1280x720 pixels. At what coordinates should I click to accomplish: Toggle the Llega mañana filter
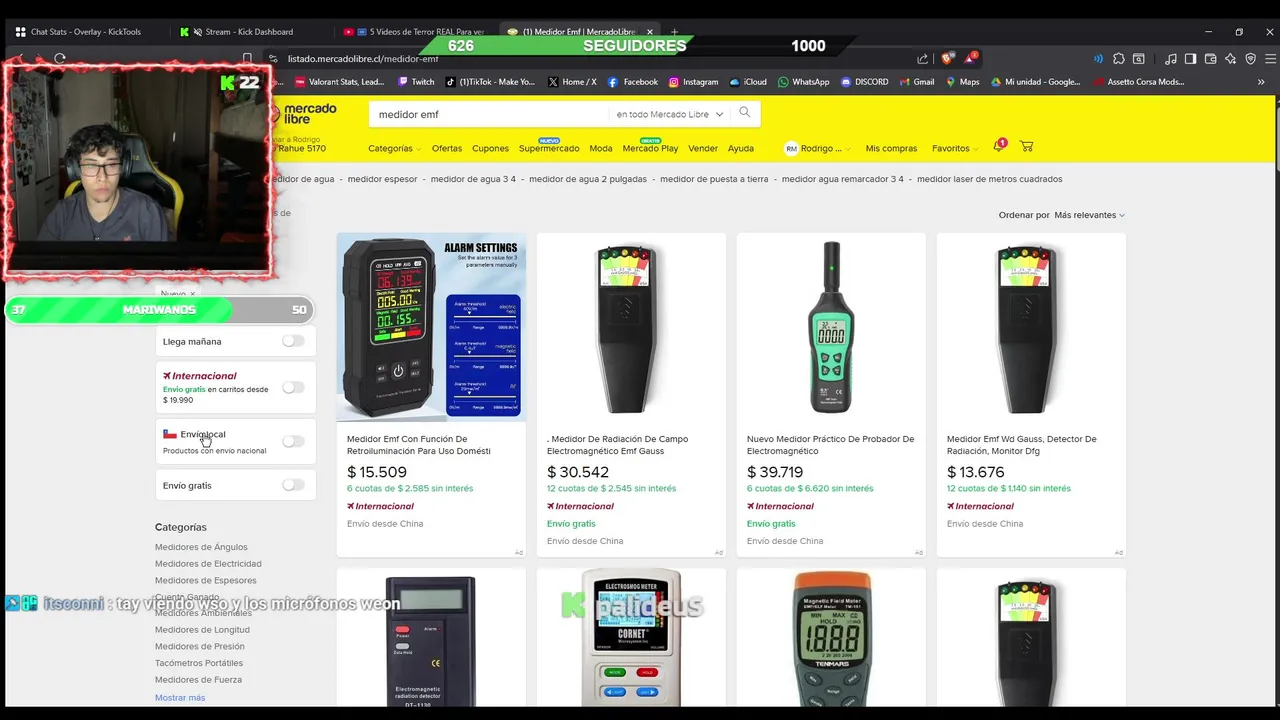292,341
